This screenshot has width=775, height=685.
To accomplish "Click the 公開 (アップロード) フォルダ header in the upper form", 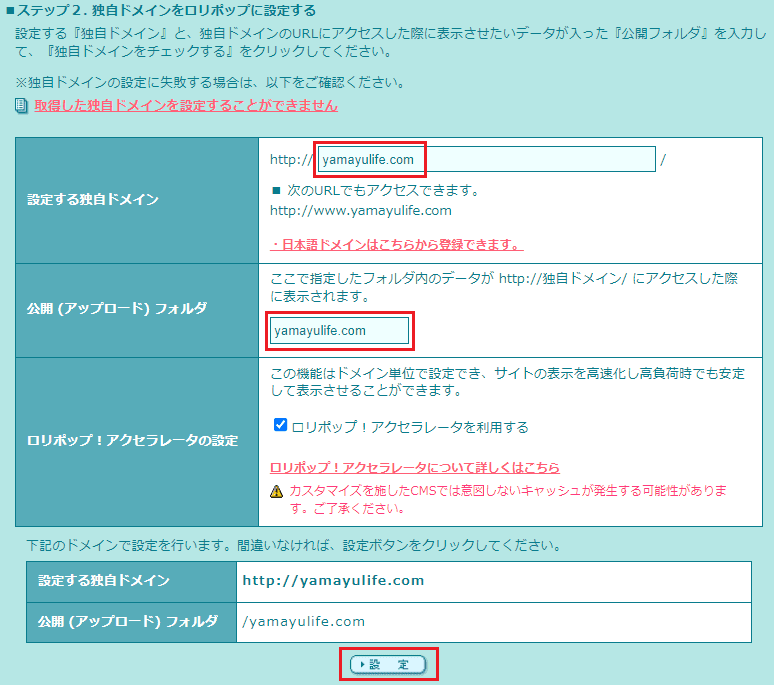I will pos(117,308).
